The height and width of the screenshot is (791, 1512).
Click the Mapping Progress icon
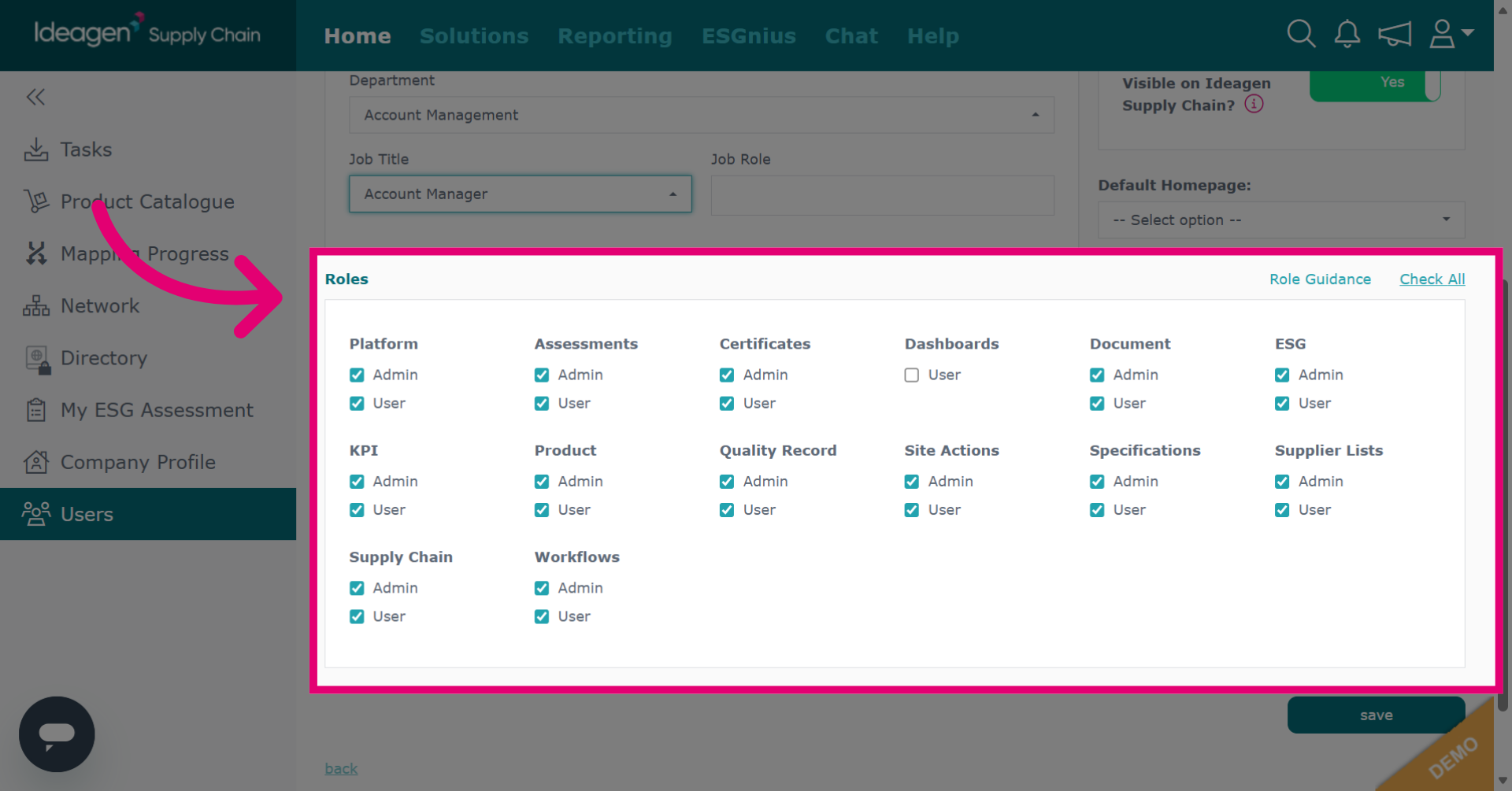pos(36,253)
